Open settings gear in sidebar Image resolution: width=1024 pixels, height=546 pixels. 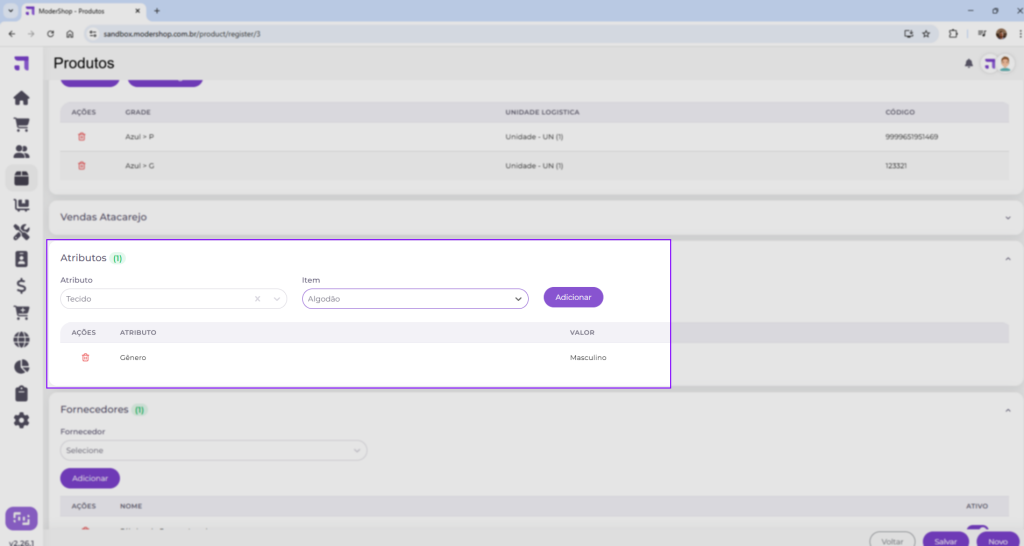(x=21, y=420)
